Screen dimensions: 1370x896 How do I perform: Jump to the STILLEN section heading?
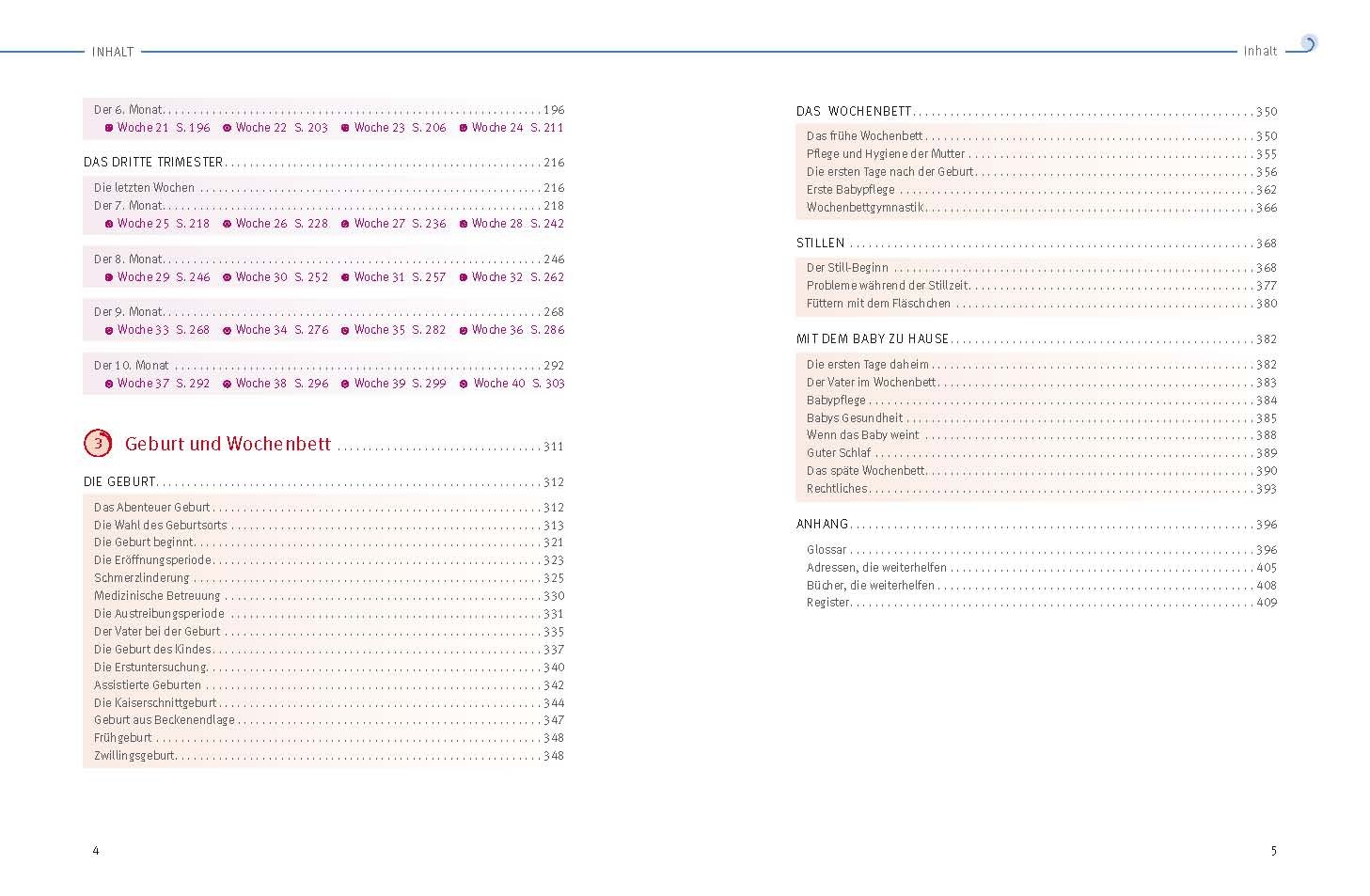click(x=820, y=243)
